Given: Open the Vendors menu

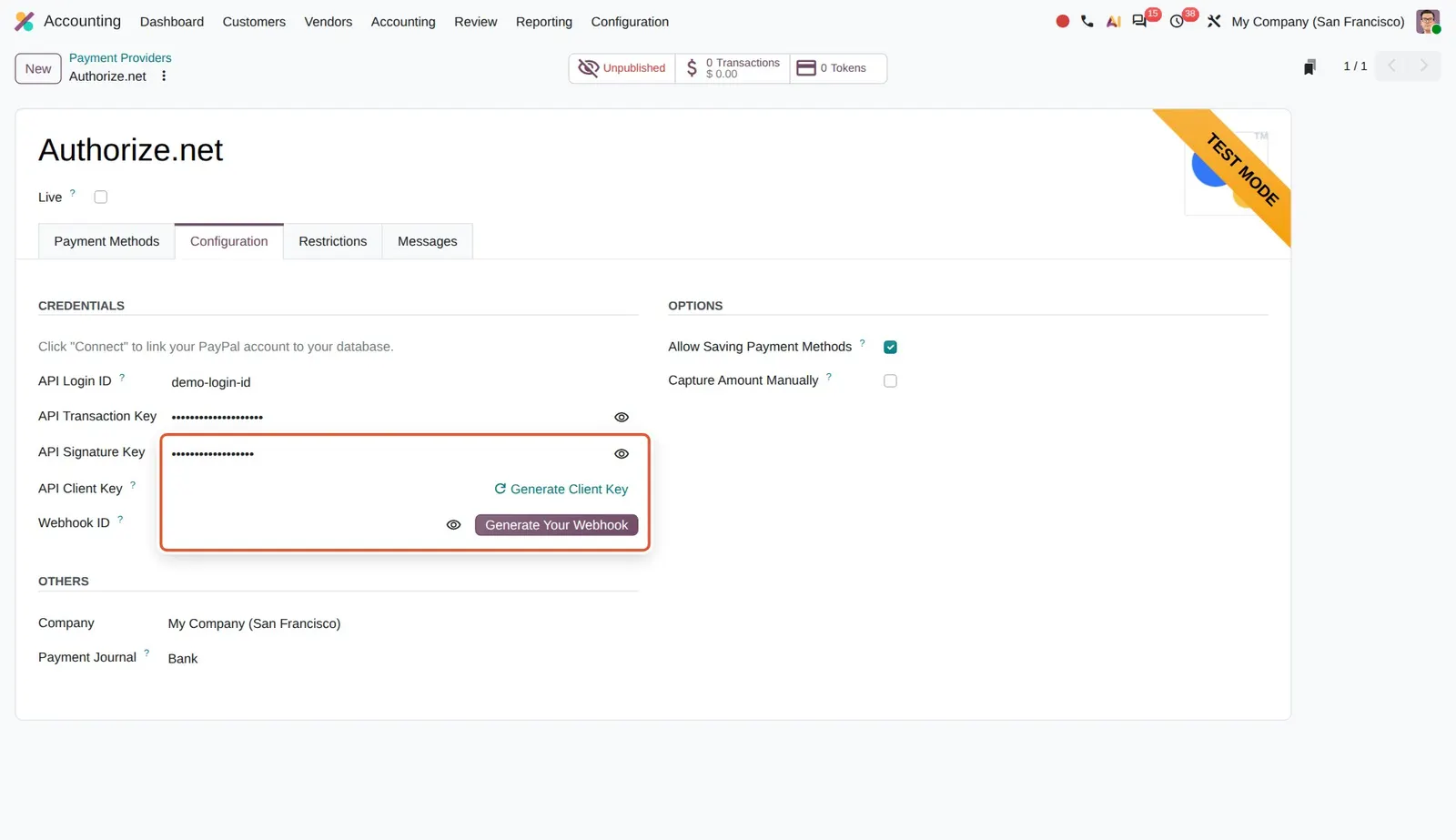Looking at the screenshot, I should 329,22.
